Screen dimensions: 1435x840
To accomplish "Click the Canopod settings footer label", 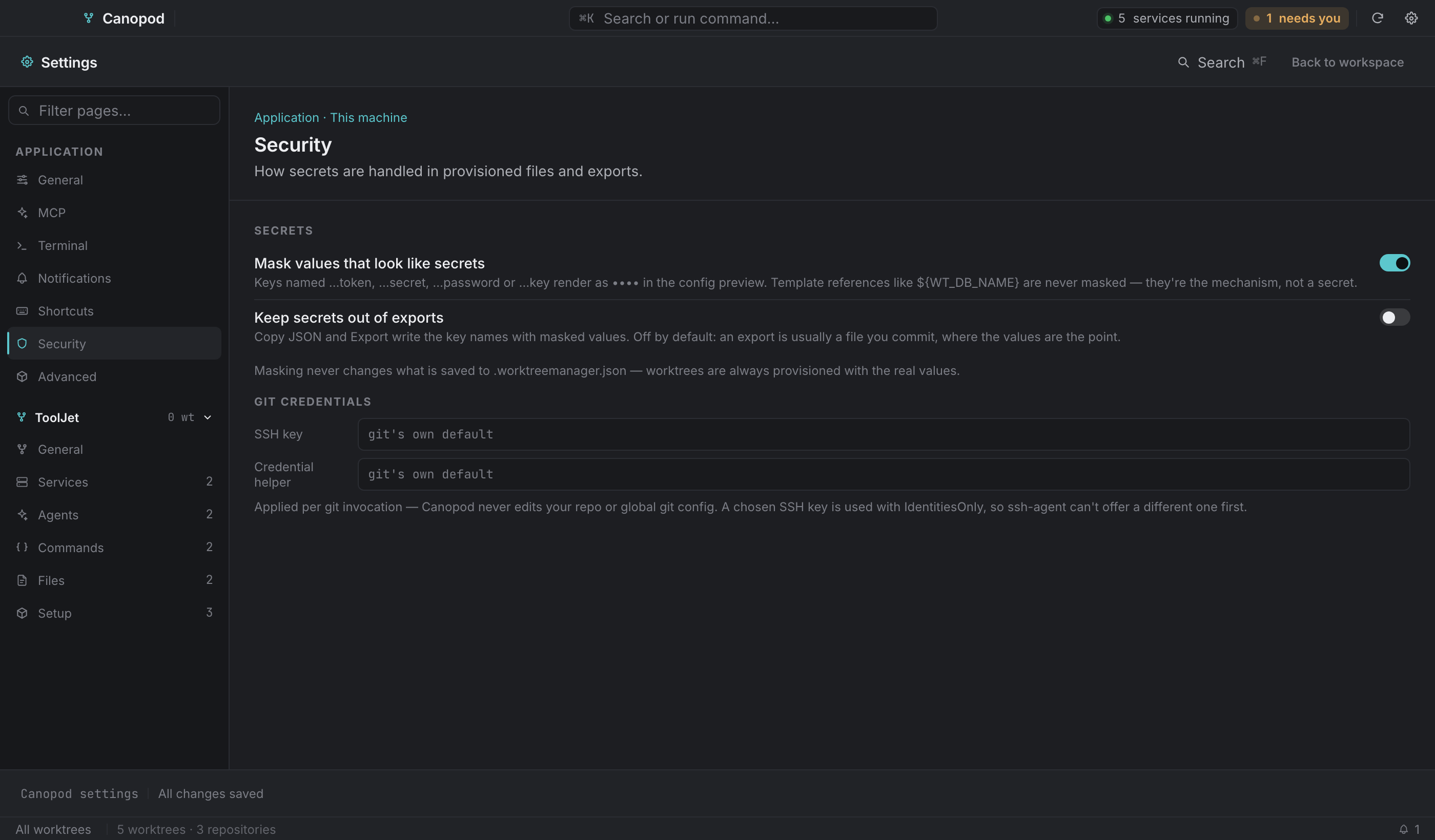I will 79,793.
